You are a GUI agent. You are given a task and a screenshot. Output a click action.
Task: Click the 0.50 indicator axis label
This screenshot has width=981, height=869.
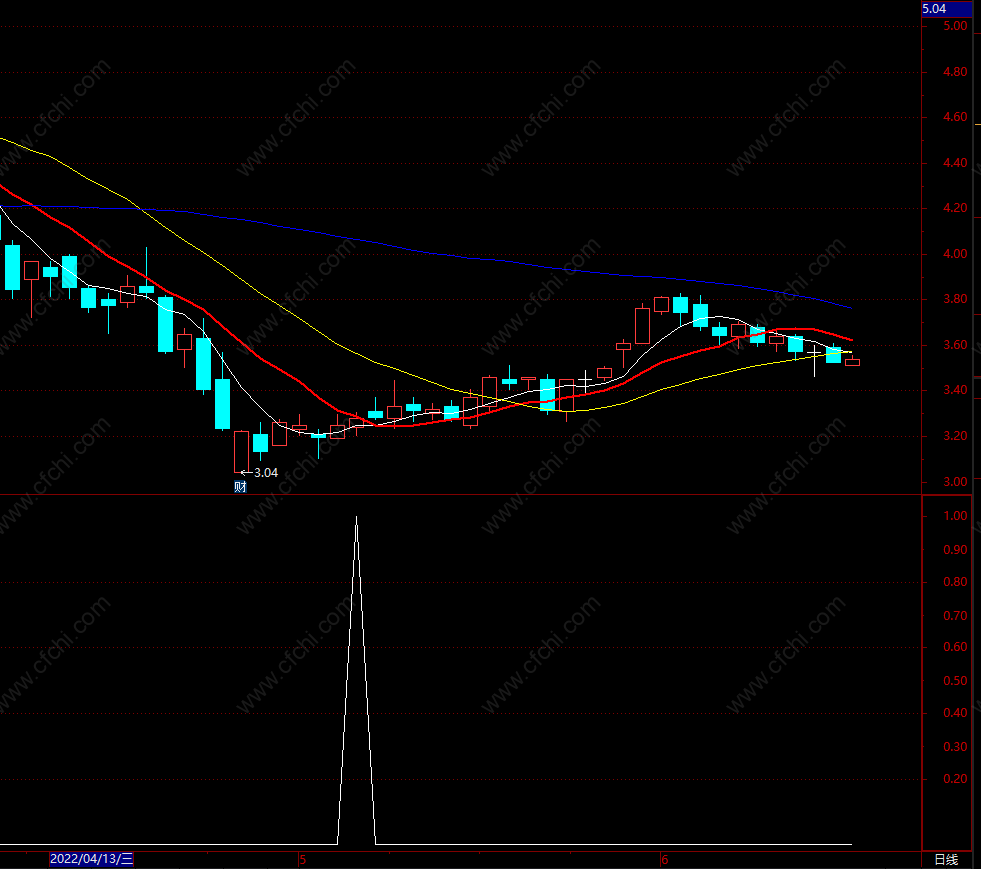955,681
